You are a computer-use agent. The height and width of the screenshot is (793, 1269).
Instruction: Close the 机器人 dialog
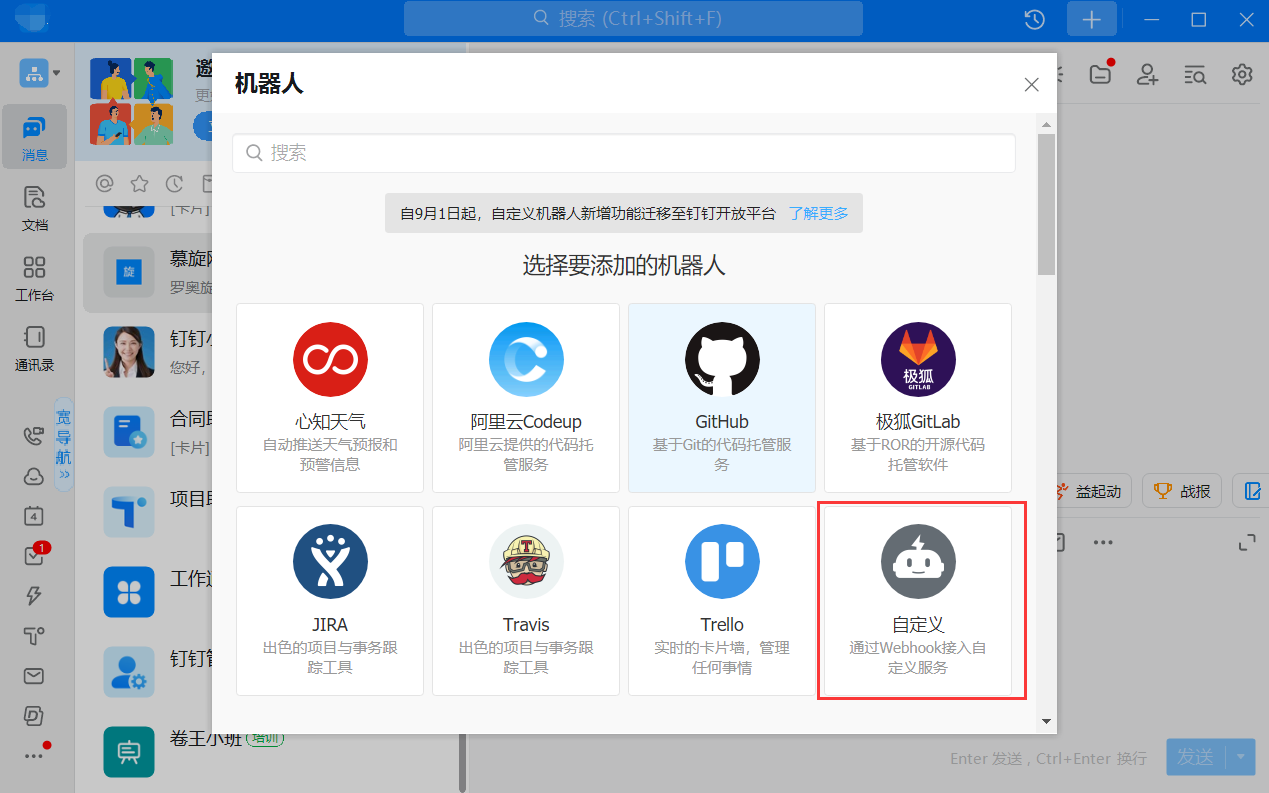1031,85
